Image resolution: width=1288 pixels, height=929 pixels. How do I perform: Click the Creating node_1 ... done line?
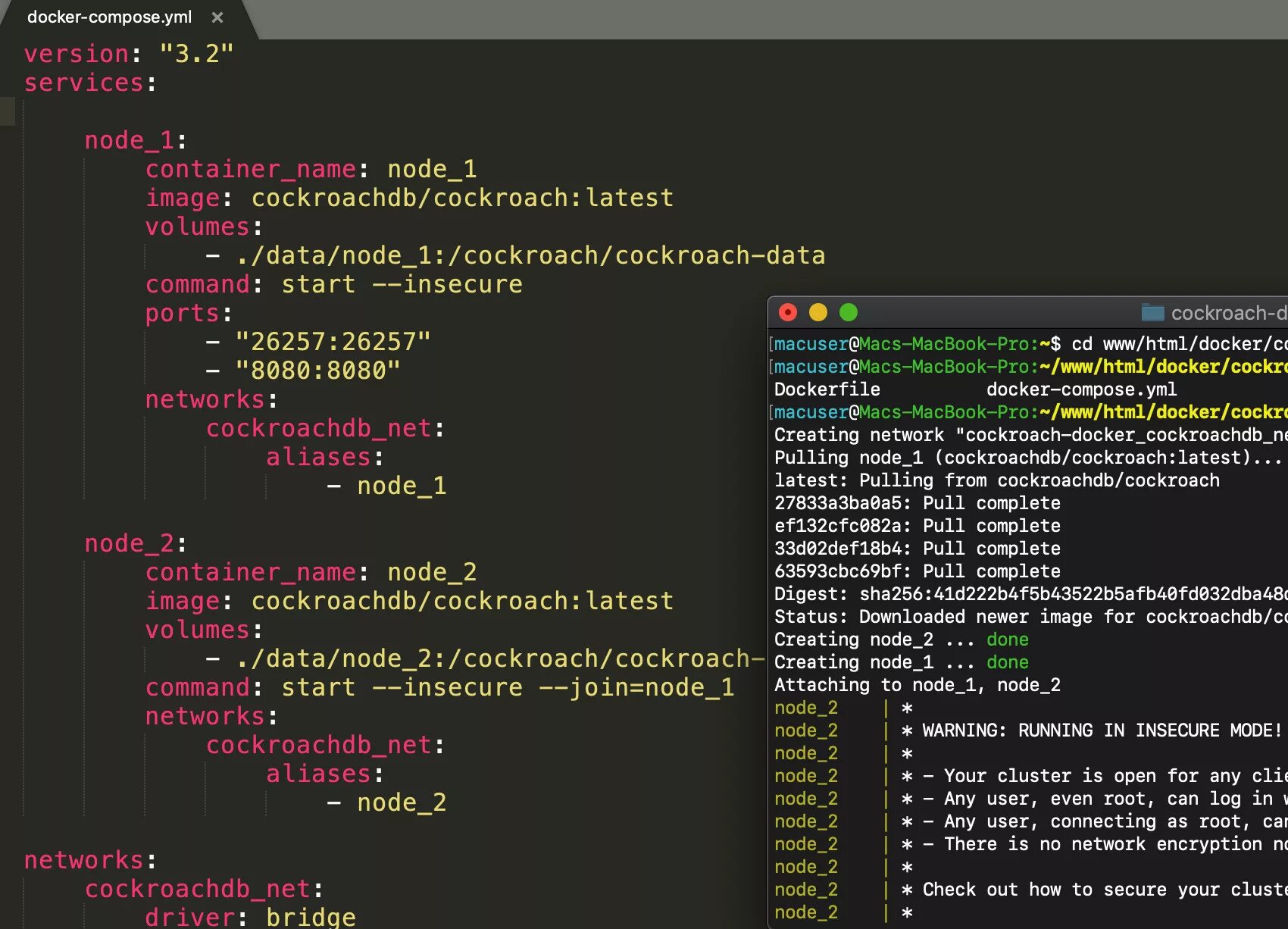902,662
